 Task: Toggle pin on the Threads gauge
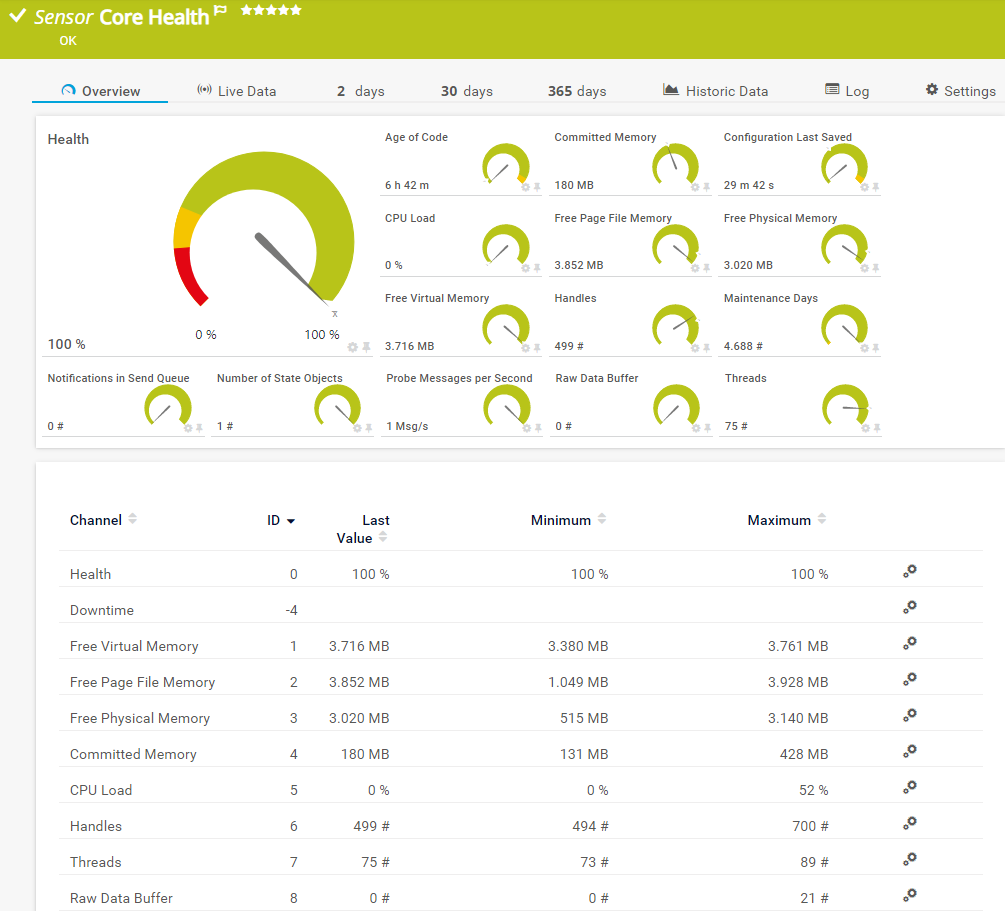point(876,428)
